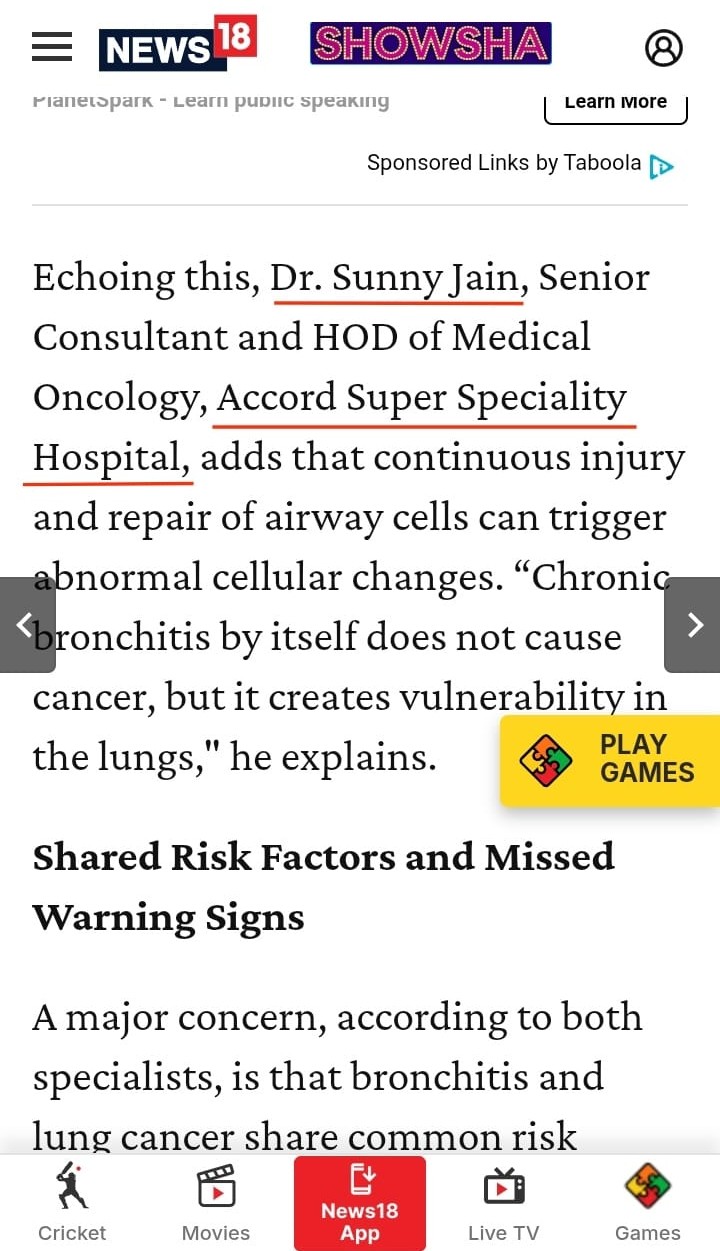Click the Learn More button
The width and height of the screenshot is (720, 1251).
[615, 103]
